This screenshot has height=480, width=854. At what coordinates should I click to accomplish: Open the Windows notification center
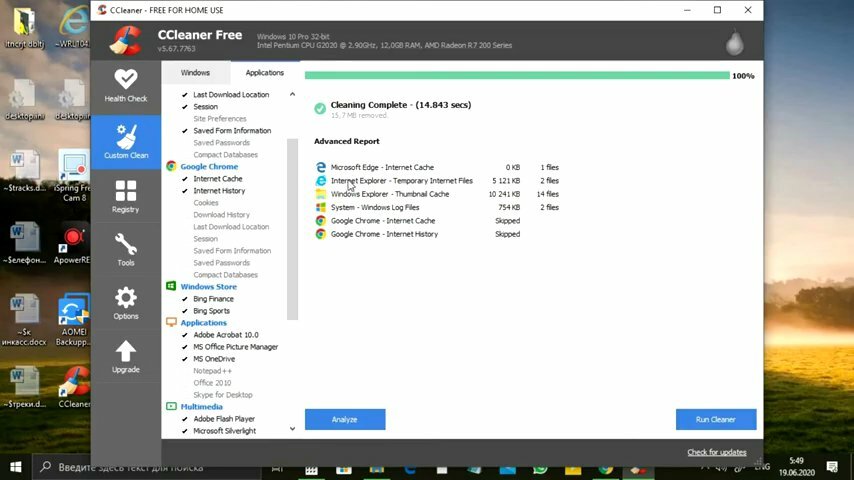(832, 467)
